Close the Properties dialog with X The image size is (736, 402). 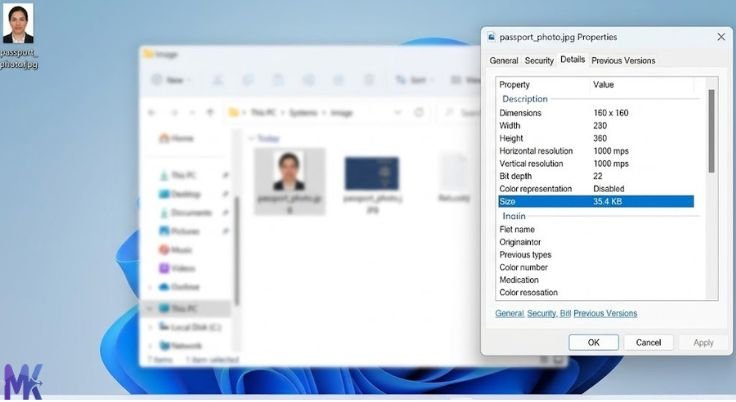721,37
